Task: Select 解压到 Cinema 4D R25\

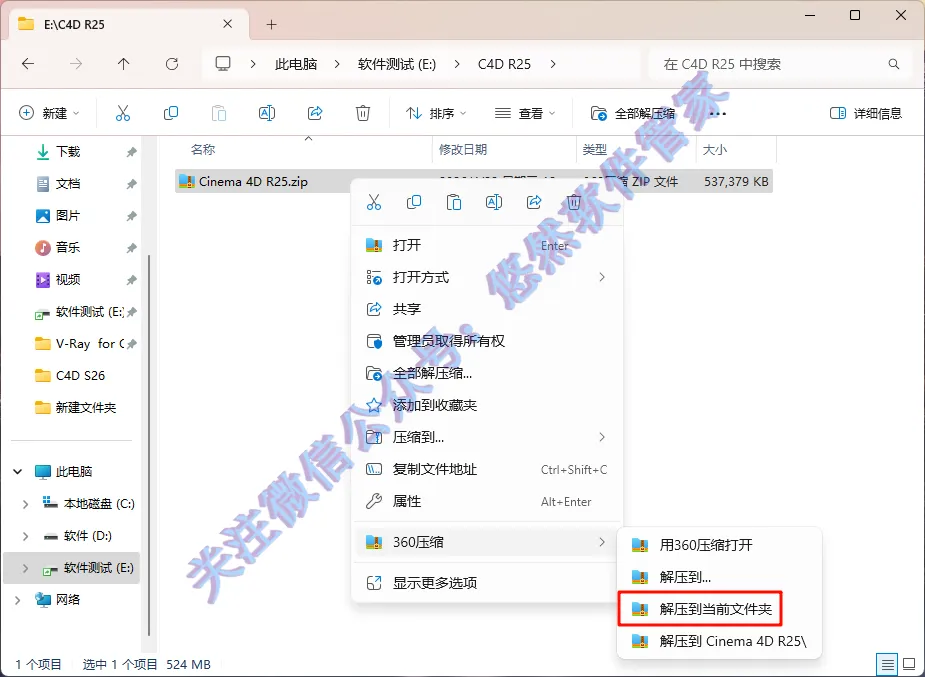Action: click(719, 641)
